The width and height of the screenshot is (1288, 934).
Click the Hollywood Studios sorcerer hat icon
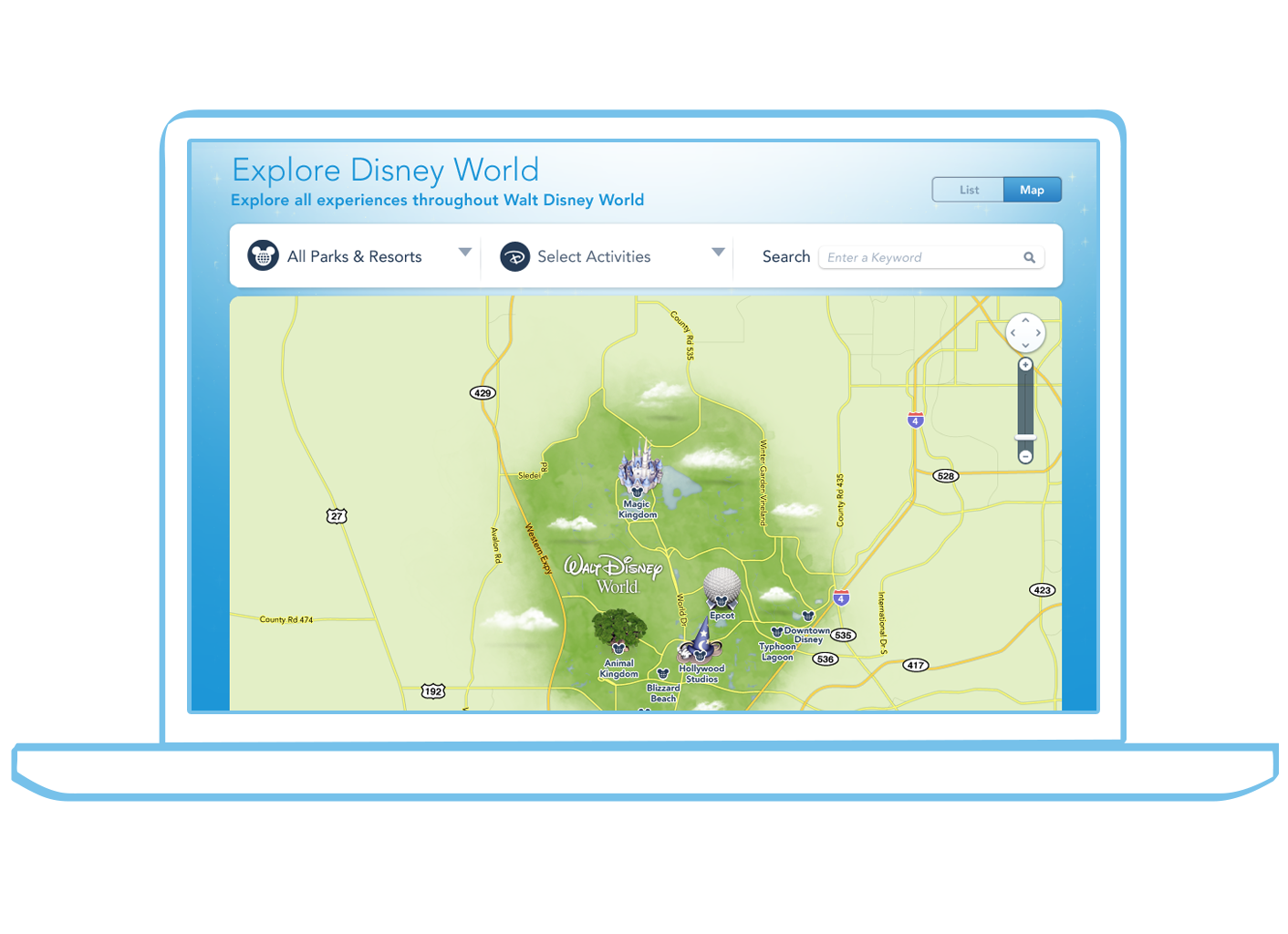[x=700, y=642]
